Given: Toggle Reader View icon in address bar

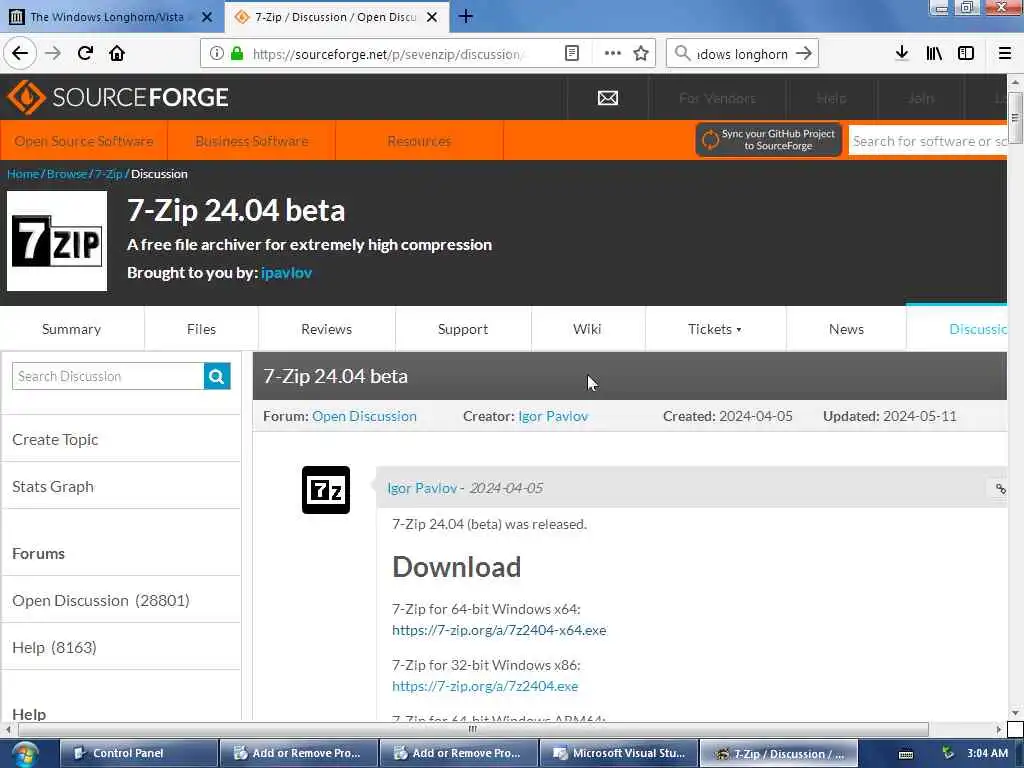Looking at the screenshot, I should [571, 54].
